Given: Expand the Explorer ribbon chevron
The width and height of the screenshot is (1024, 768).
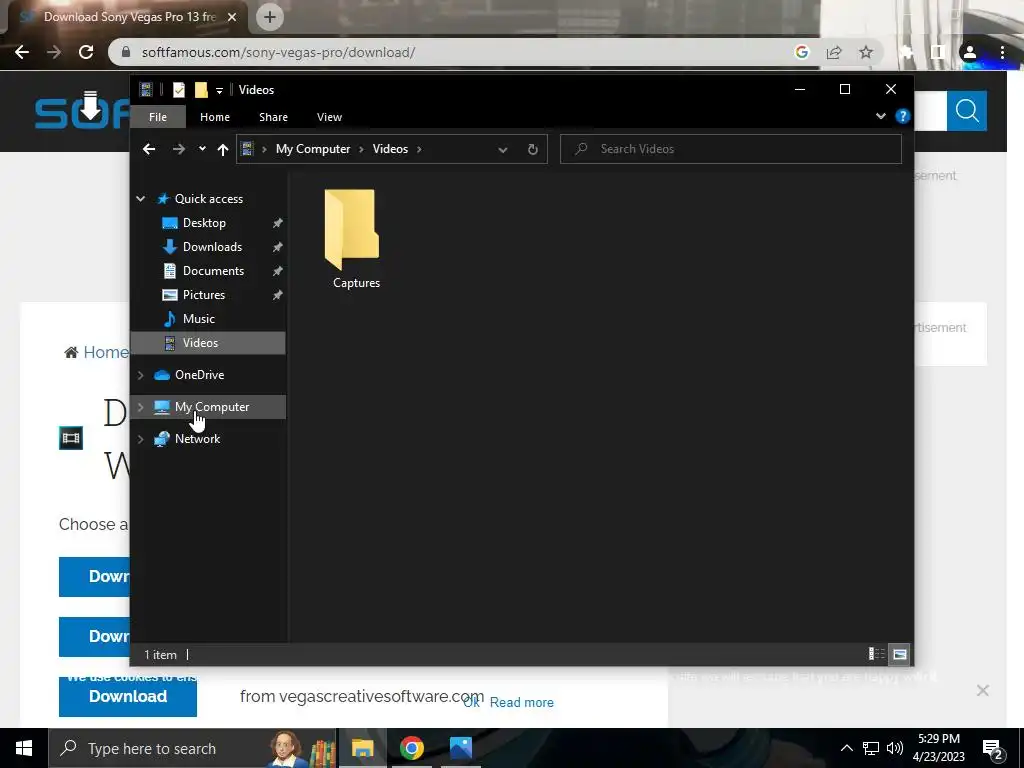Looking at the screenshot, I should tap(881, 116).
